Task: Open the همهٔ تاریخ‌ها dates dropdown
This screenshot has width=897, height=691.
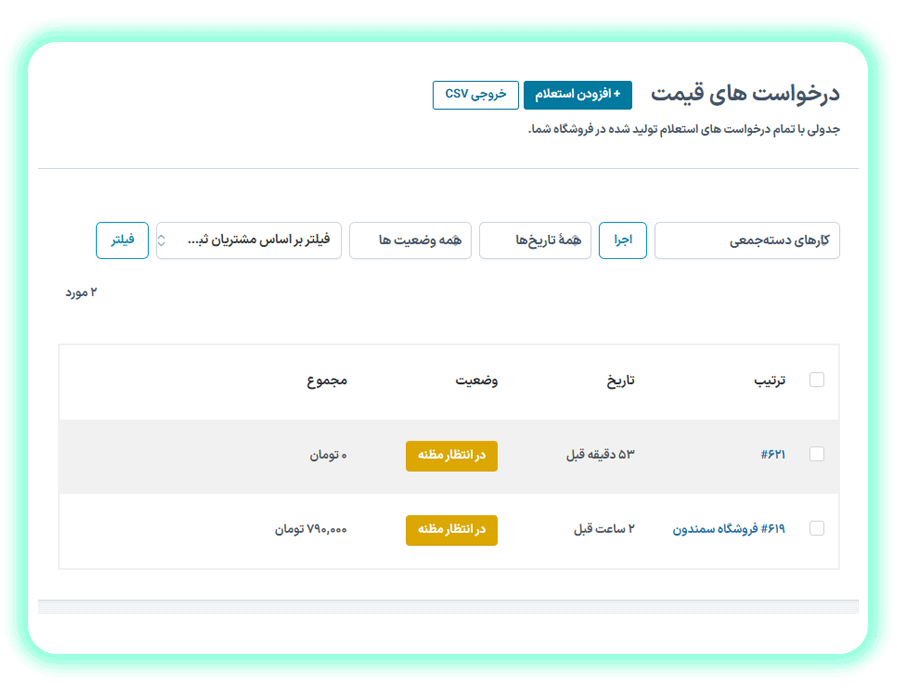Action: click(535, 240)
